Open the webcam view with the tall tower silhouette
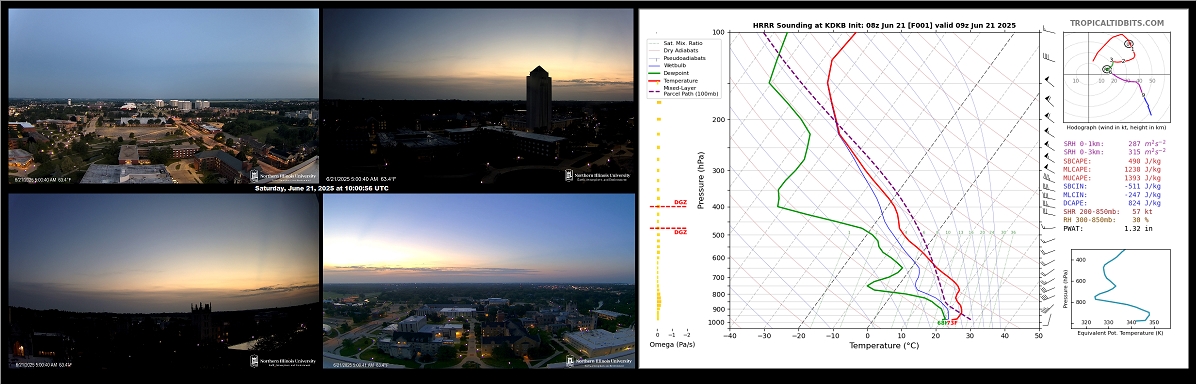Image resolution: width=1197 pixels, height=385 pixels. tap(479, 96)
